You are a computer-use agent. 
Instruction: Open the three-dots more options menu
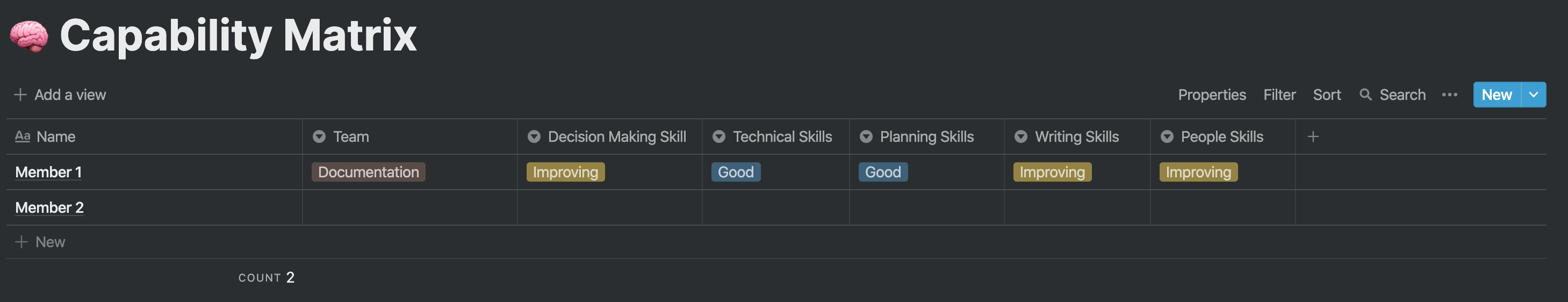[x=1449, y=95]
